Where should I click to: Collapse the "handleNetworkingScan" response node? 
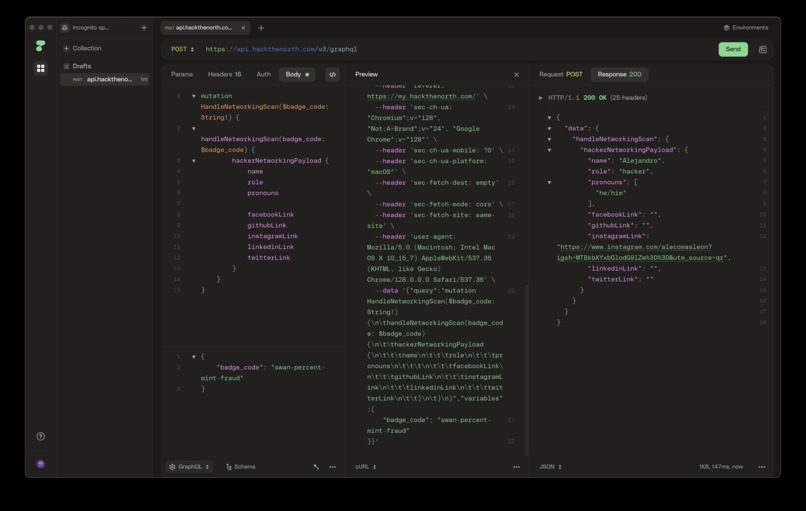pyautogui.click(x=549, y=139)
